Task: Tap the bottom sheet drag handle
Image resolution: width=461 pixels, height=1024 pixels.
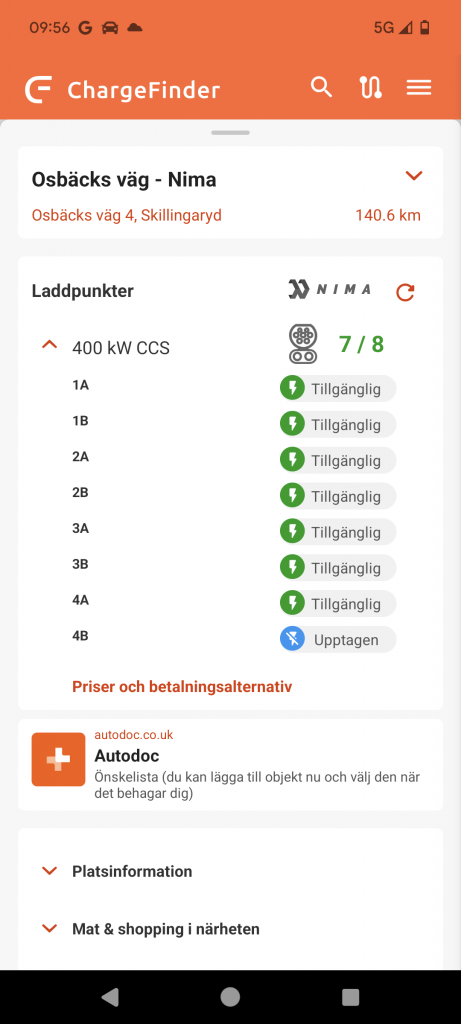Action: coord(230,133)
